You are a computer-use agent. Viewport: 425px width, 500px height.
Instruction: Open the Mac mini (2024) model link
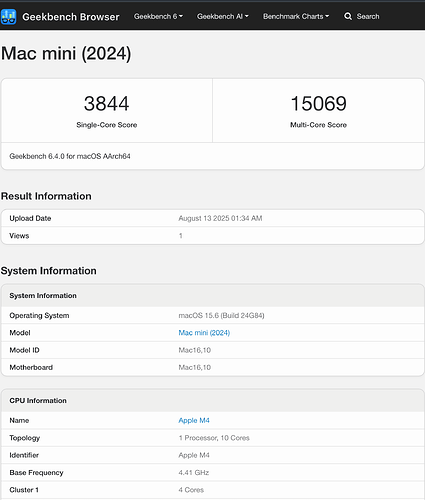[x=204, y=333]
